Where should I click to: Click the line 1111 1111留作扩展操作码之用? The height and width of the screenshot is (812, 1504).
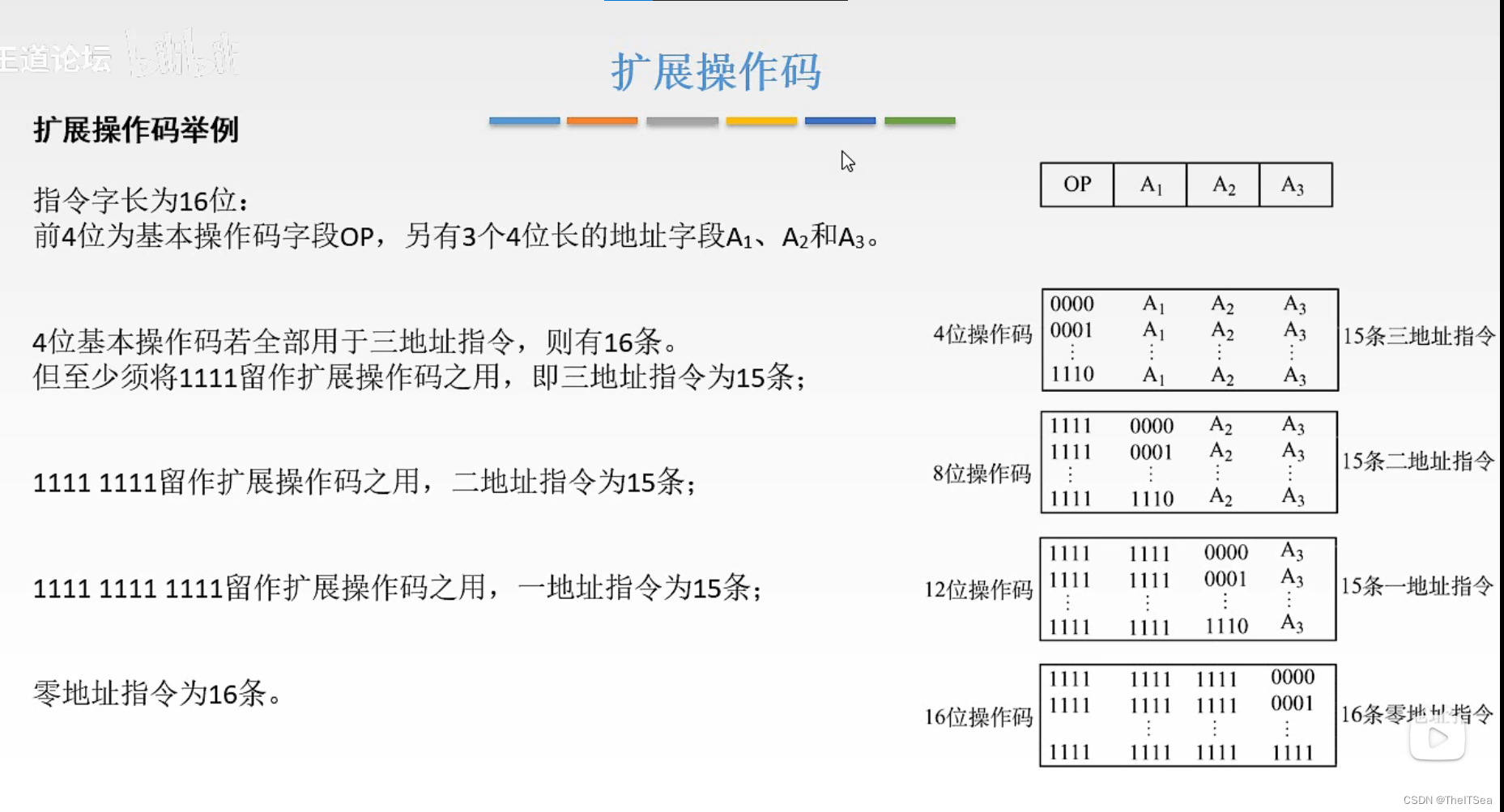[364, 483]
